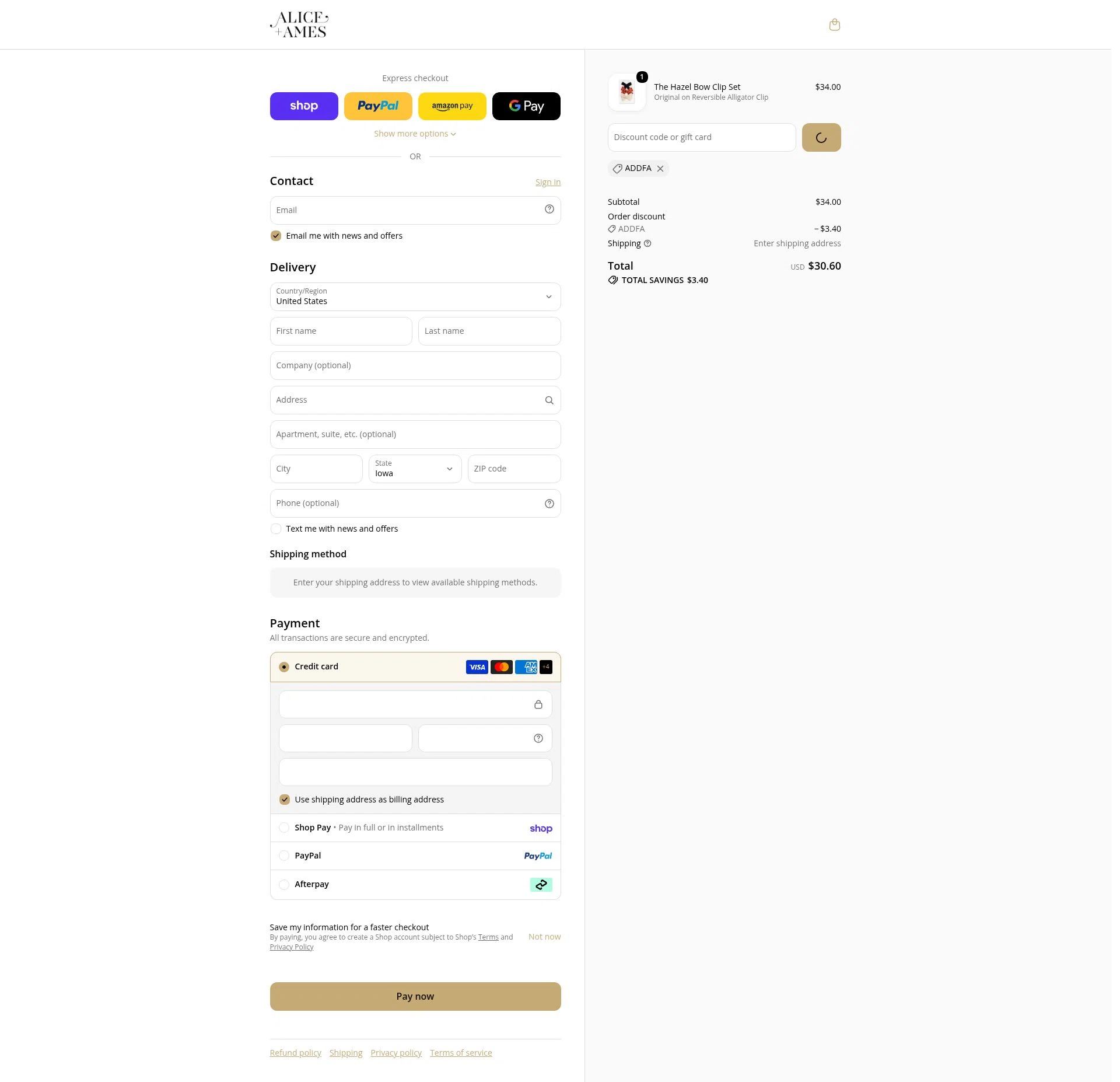Image resolution: width=1120 pixels, height=1082 pixels.
Task: Open the Refund policy link
Action: pyautogui.click(x=295, y=1053)
